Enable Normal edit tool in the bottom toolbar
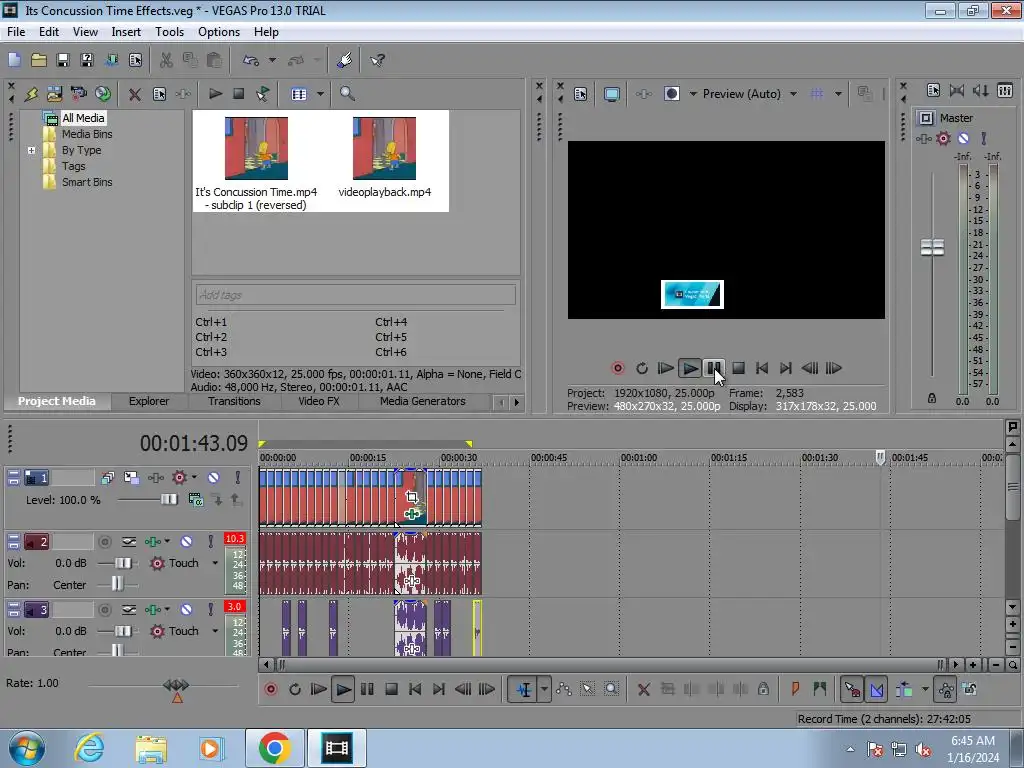Screen dimensions: 1024x768 click(x=524, y=689)
